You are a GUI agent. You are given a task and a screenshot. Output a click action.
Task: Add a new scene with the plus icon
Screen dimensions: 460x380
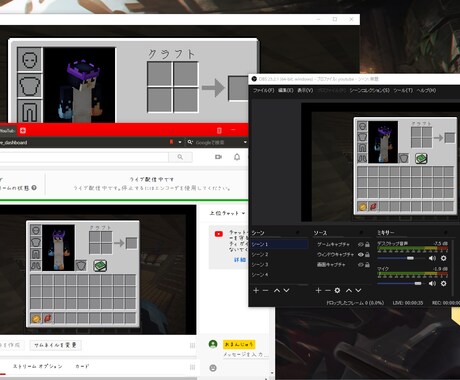(x=256, y=291)
